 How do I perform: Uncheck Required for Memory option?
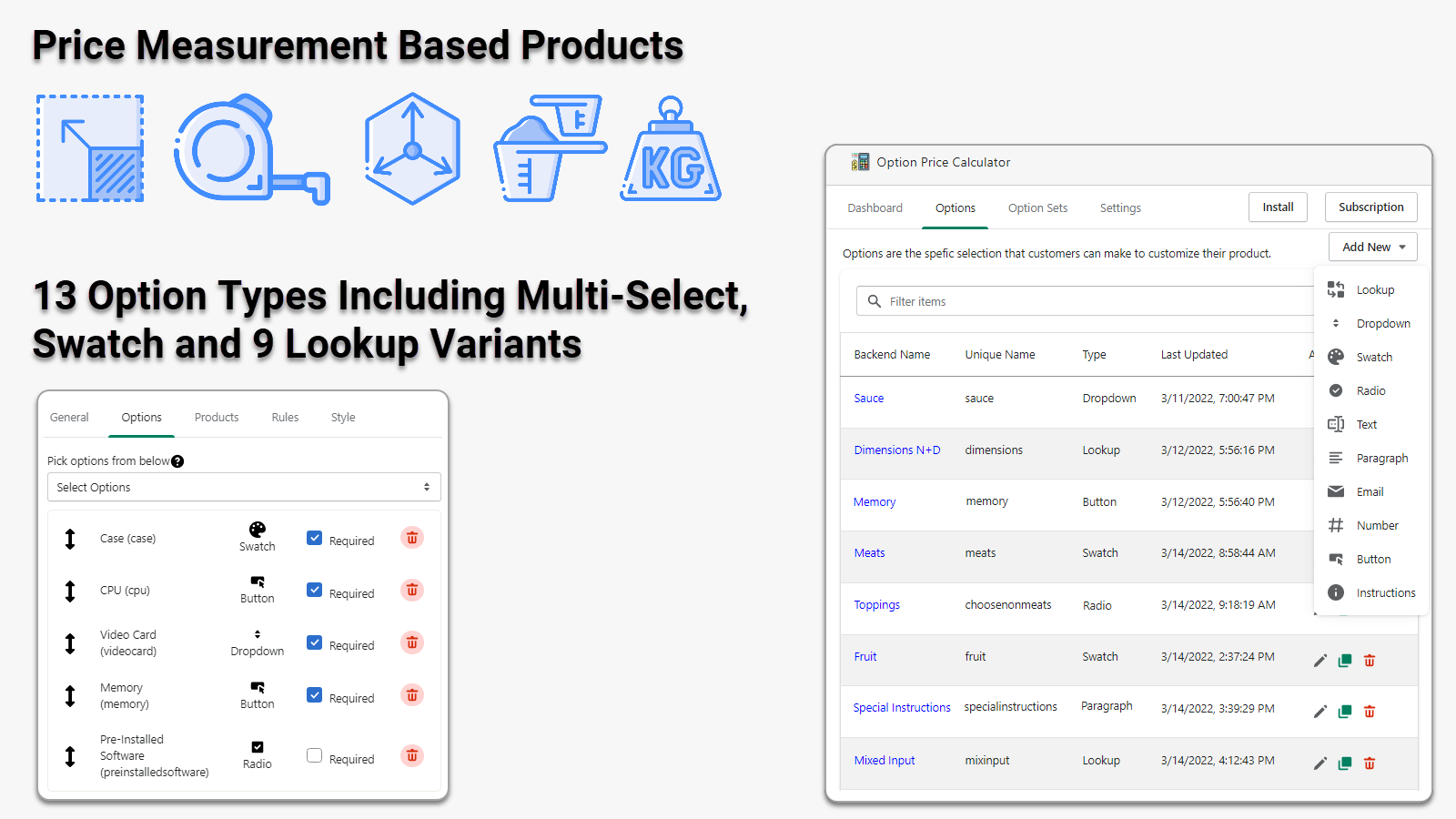pos(315,695)
